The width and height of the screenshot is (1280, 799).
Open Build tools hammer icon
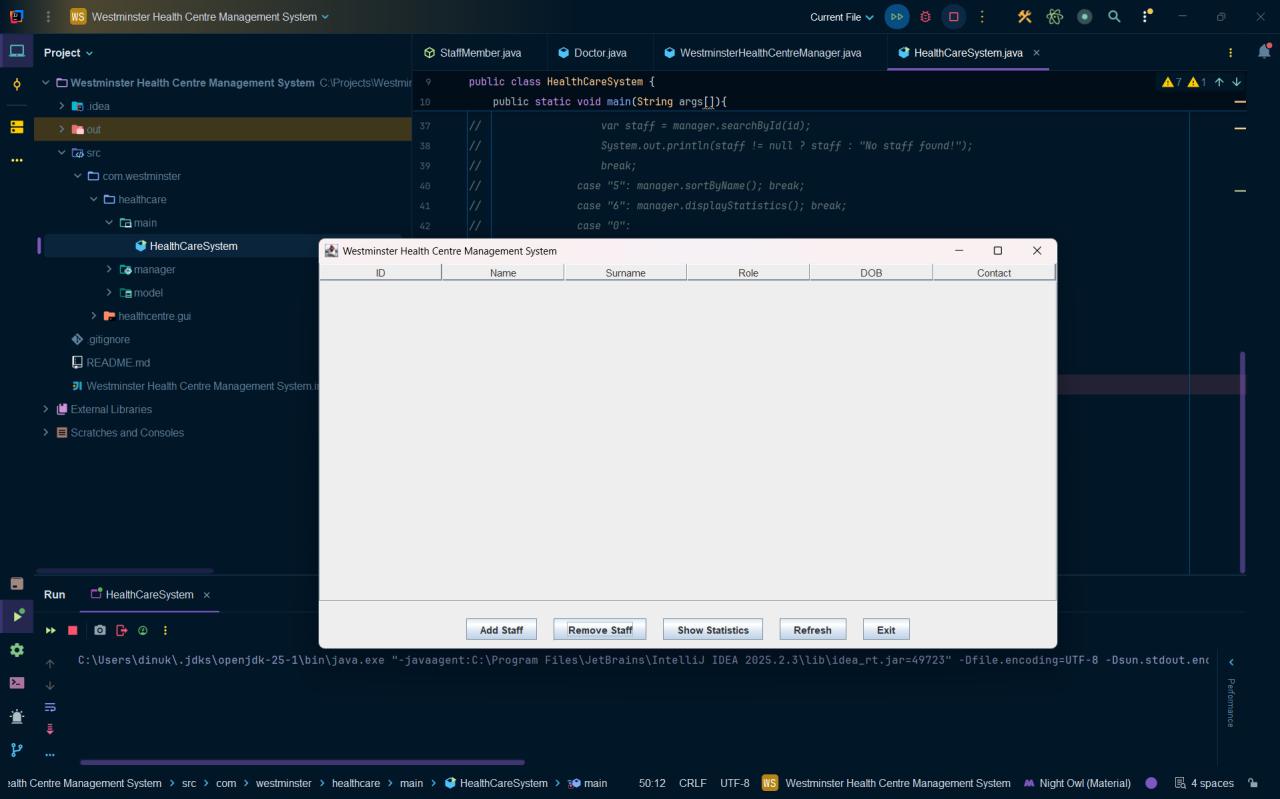coord(1024,17)
